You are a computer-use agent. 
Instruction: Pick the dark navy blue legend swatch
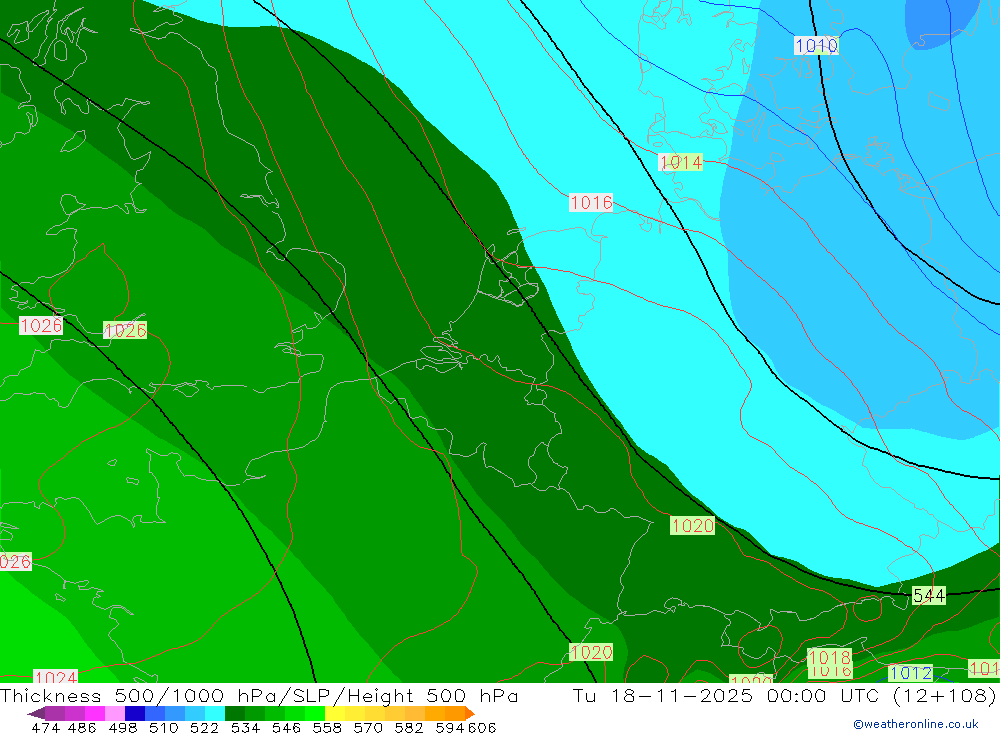135,713
